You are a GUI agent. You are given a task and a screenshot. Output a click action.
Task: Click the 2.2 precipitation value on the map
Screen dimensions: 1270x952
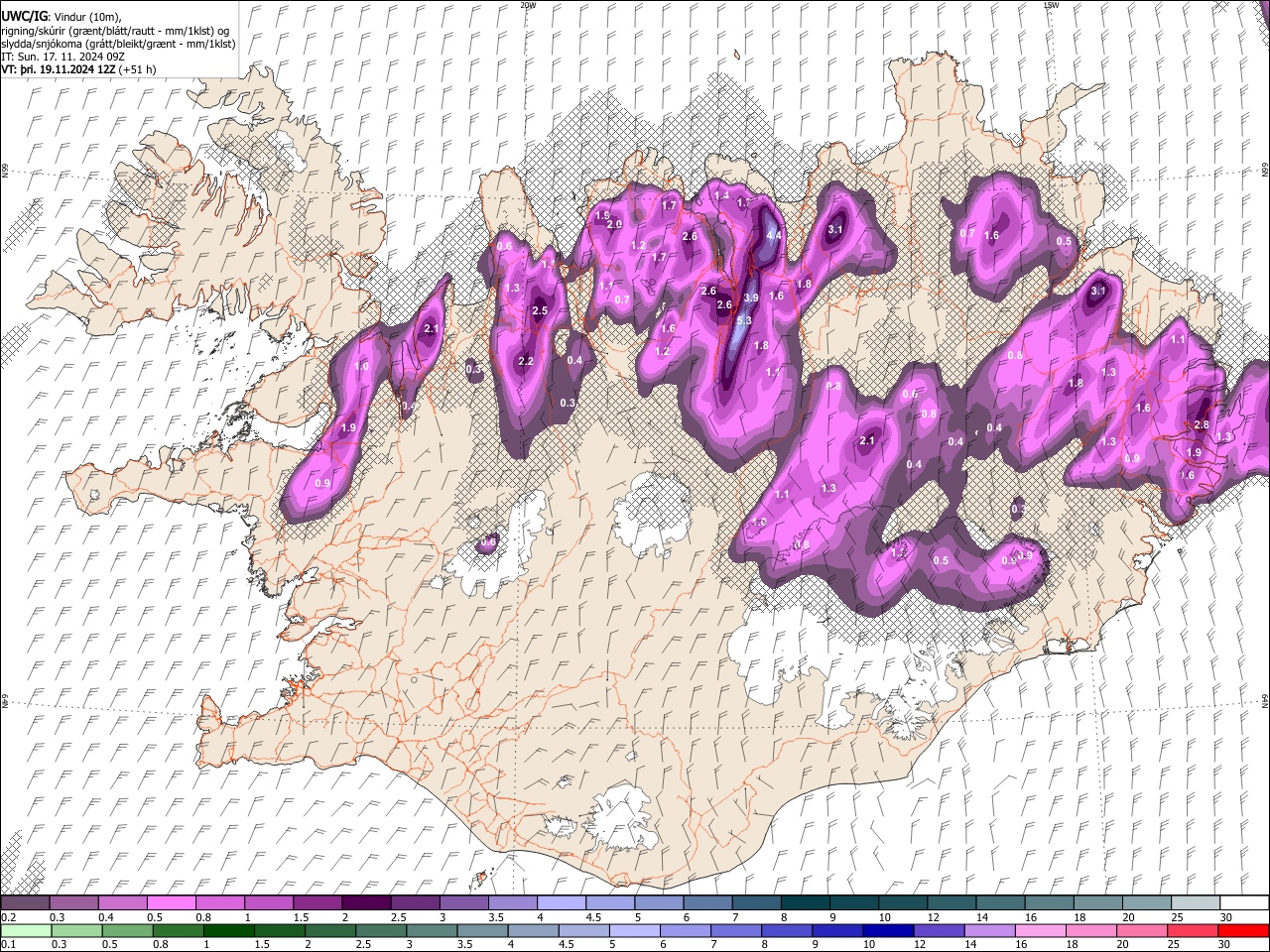pos(526,361)
